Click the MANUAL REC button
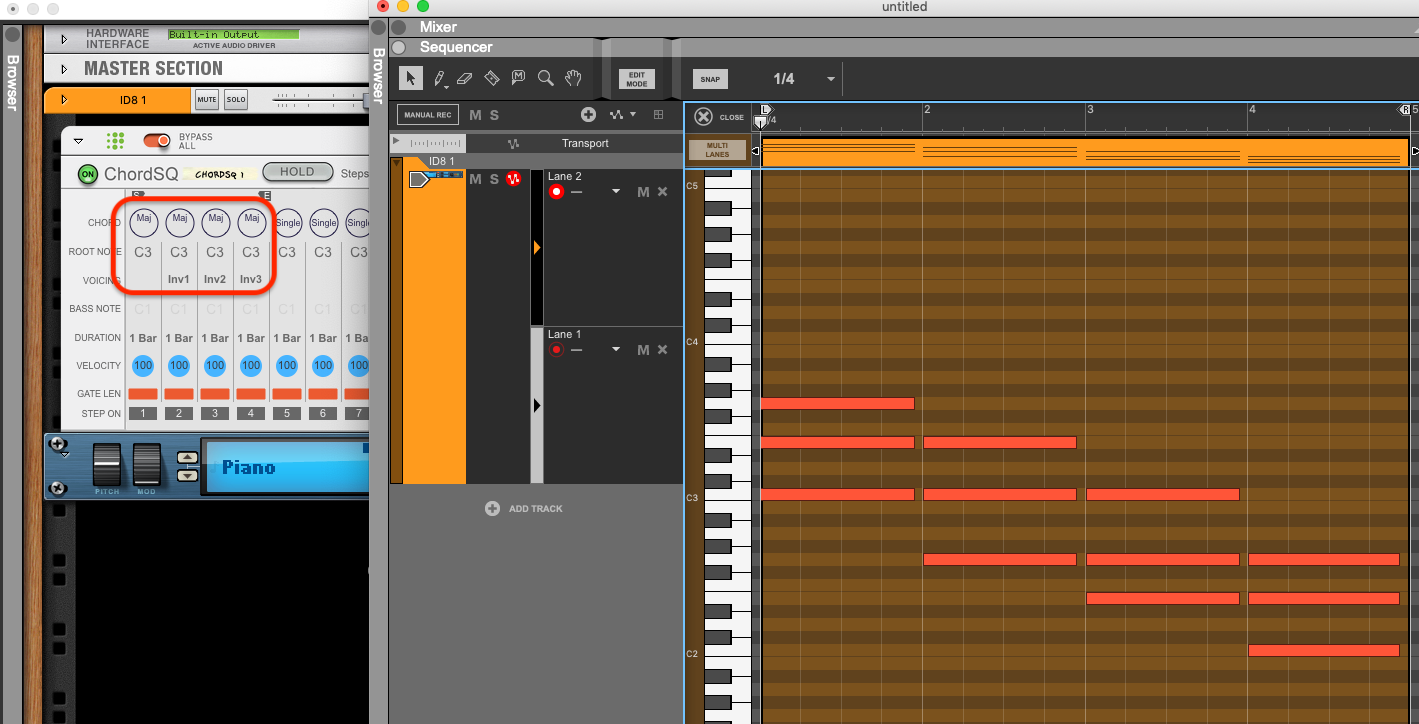 [428, 115]
